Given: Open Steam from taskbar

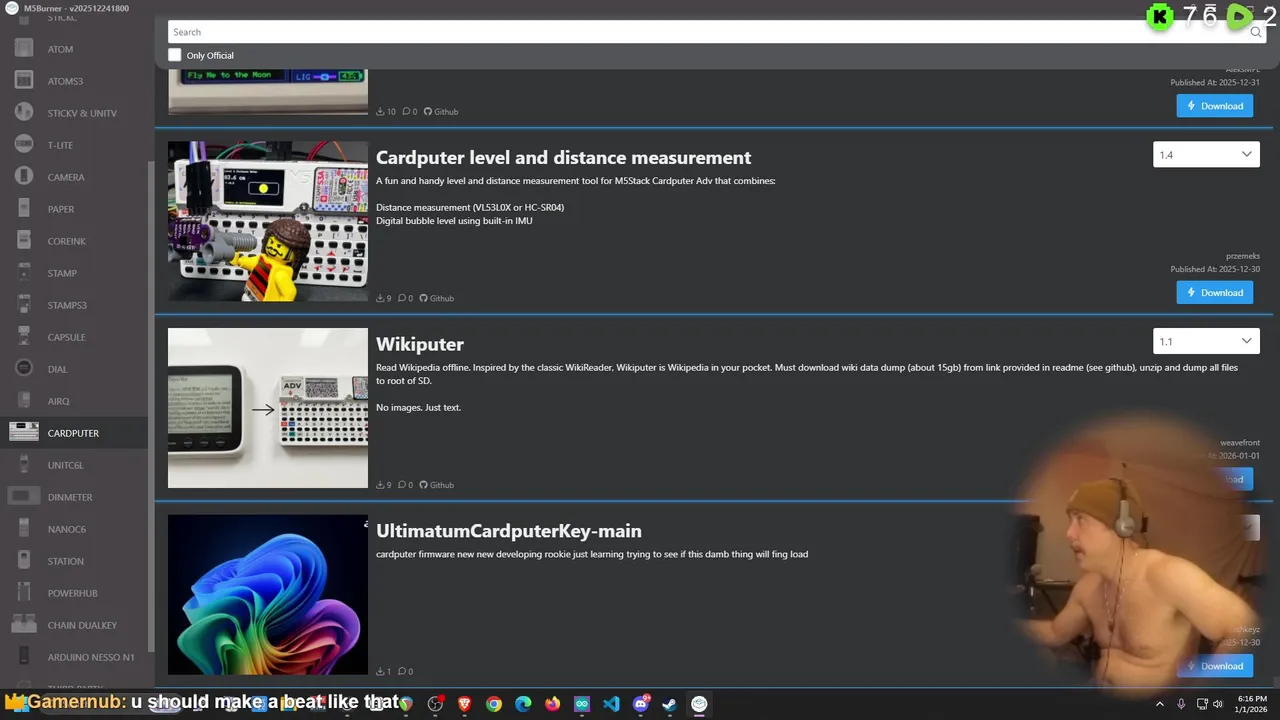Looking at the screenshot, I should (669, 704).
